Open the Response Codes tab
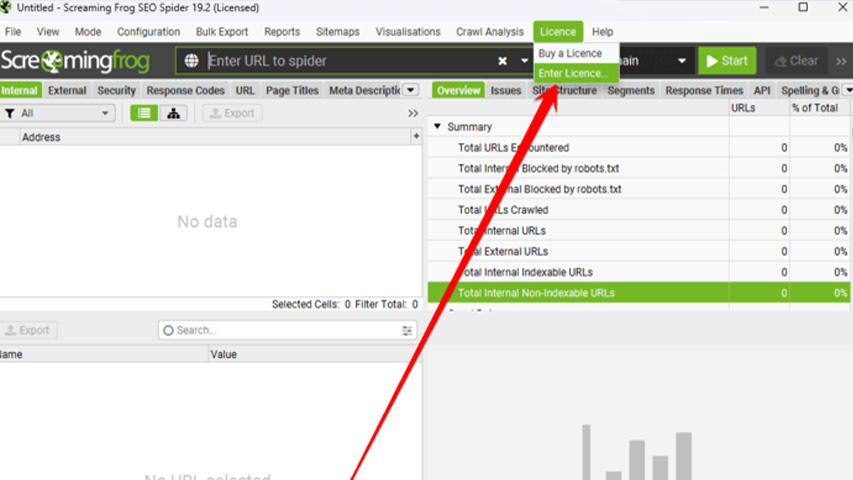853x480 pixels. (185, 90)
